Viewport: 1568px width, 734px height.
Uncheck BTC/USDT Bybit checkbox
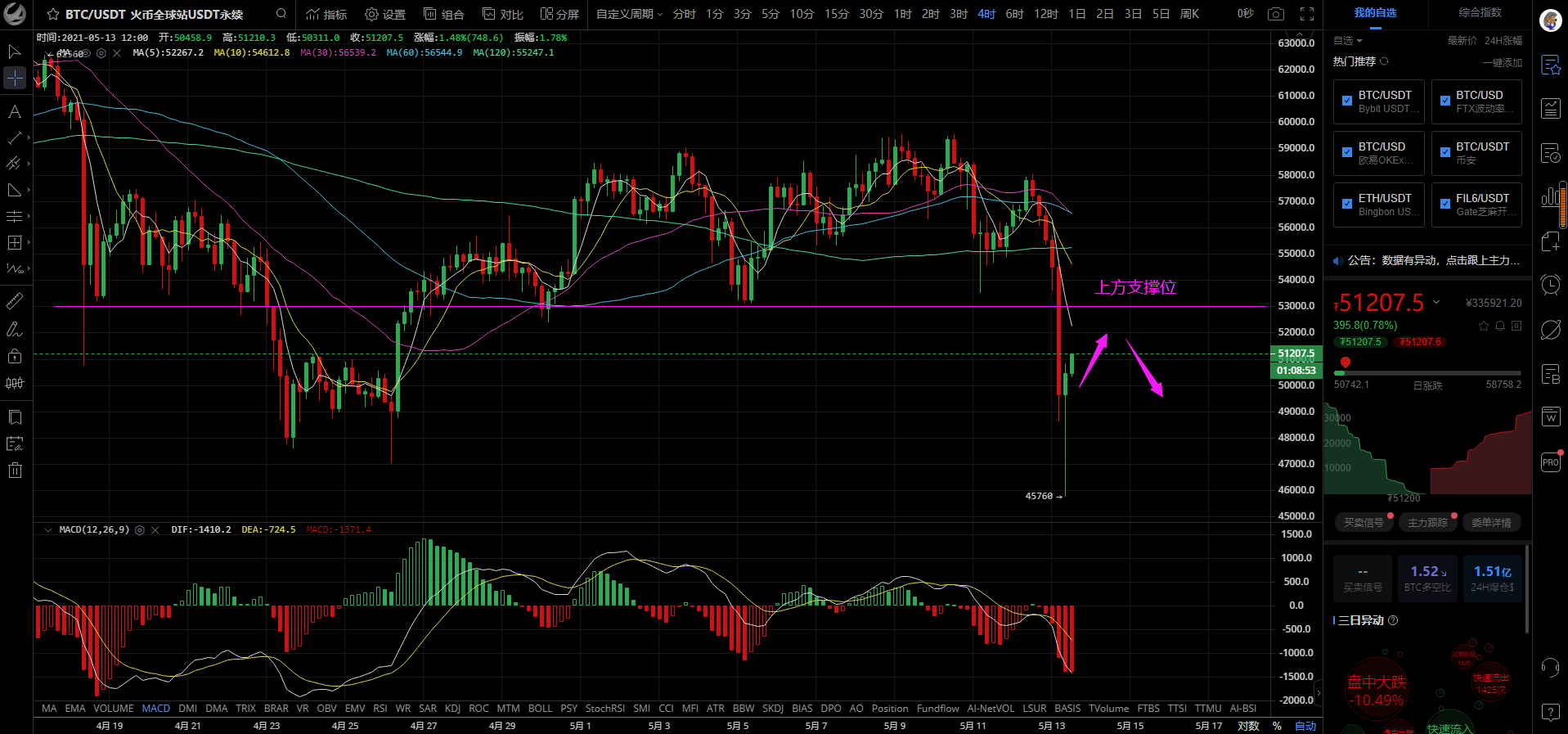1347,101
